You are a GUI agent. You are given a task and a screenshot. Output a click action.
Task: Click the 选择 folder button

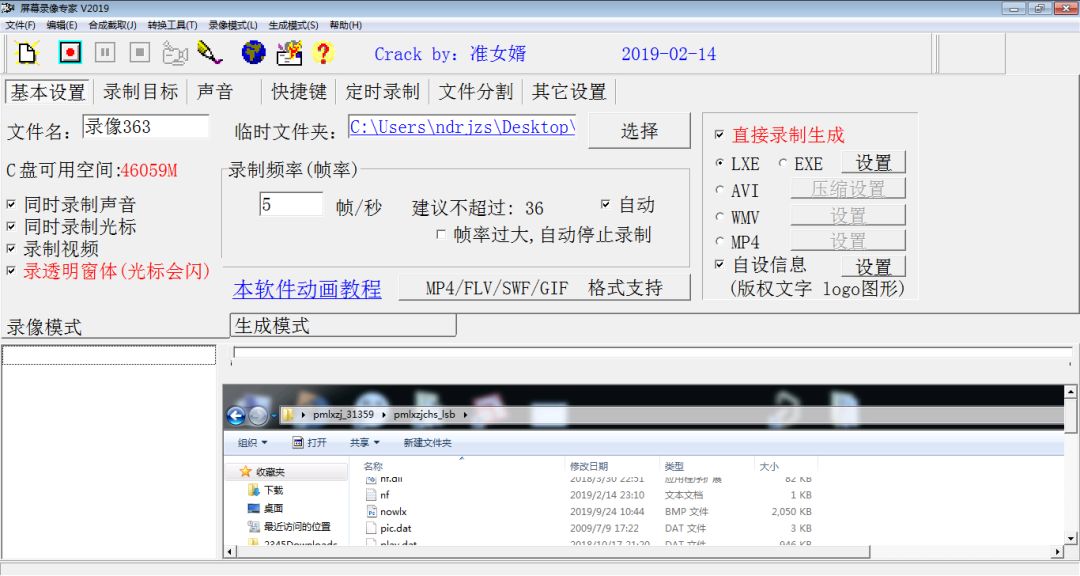(x=639, y=131)
